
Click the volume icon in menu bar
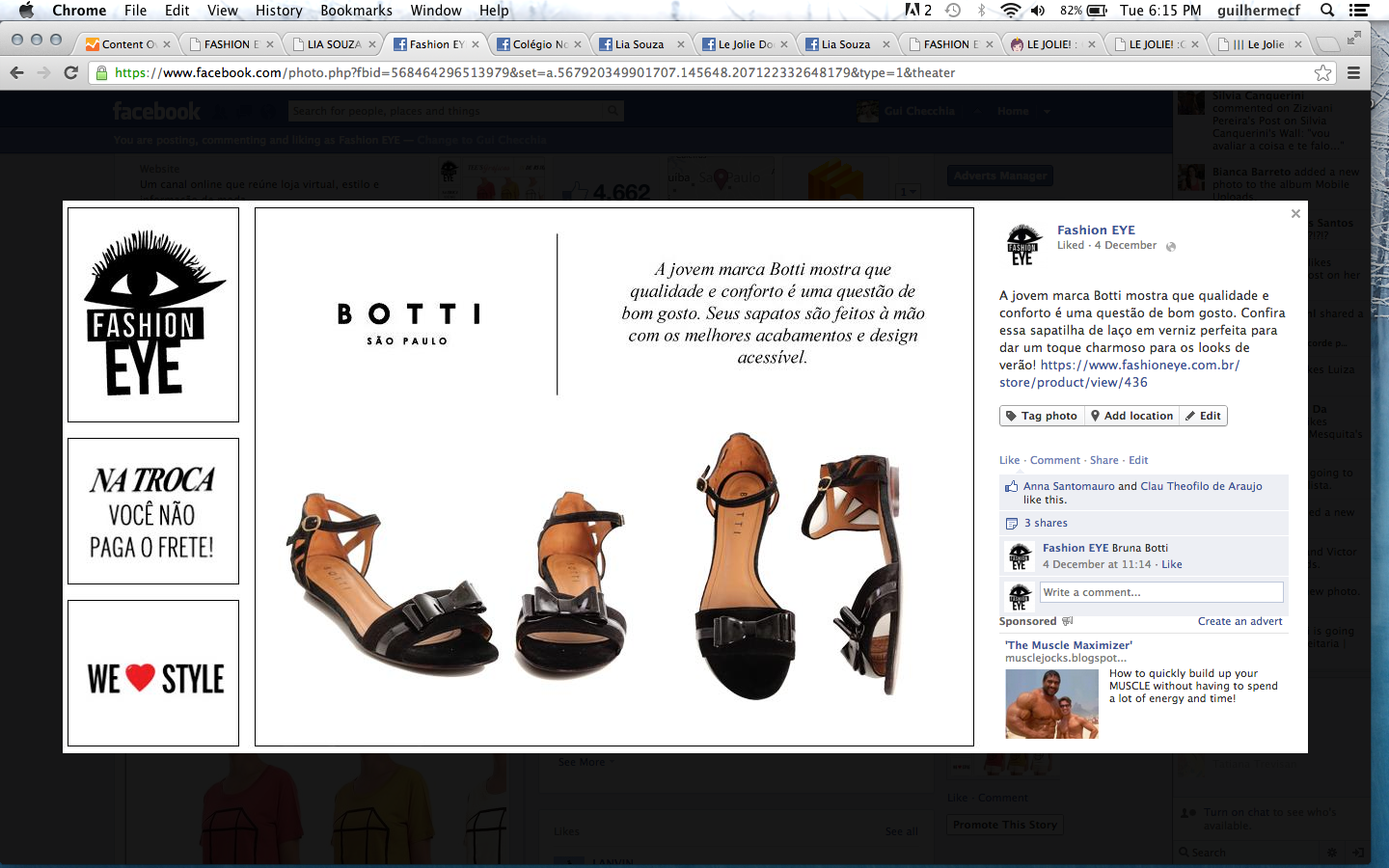pos(1038,11)
